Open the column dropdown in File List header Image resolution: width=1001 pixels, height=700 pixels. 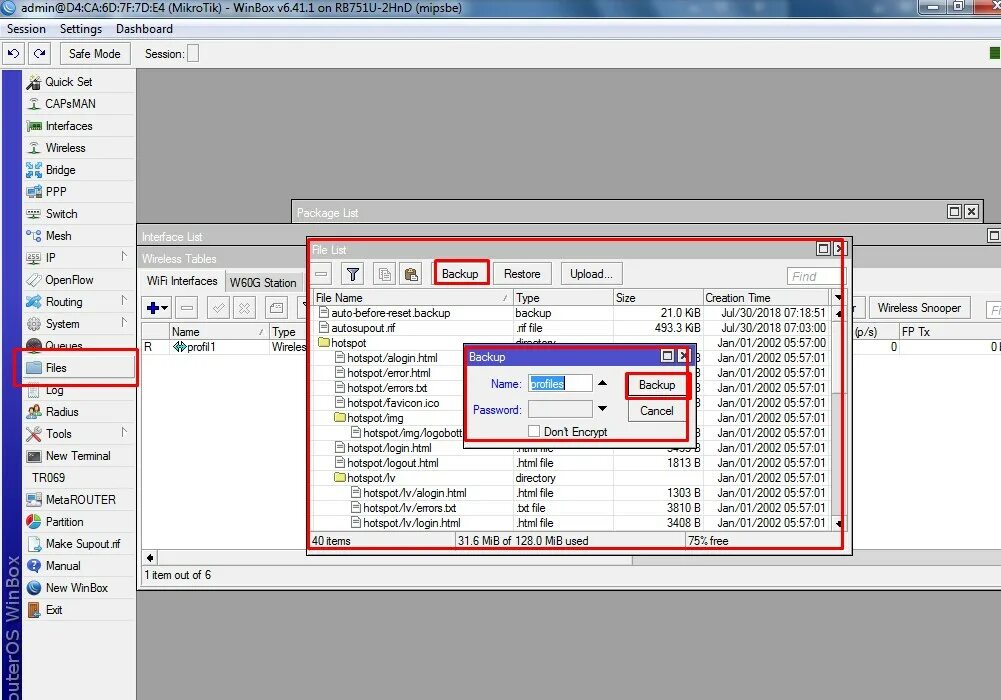click(x=838, y=297)
